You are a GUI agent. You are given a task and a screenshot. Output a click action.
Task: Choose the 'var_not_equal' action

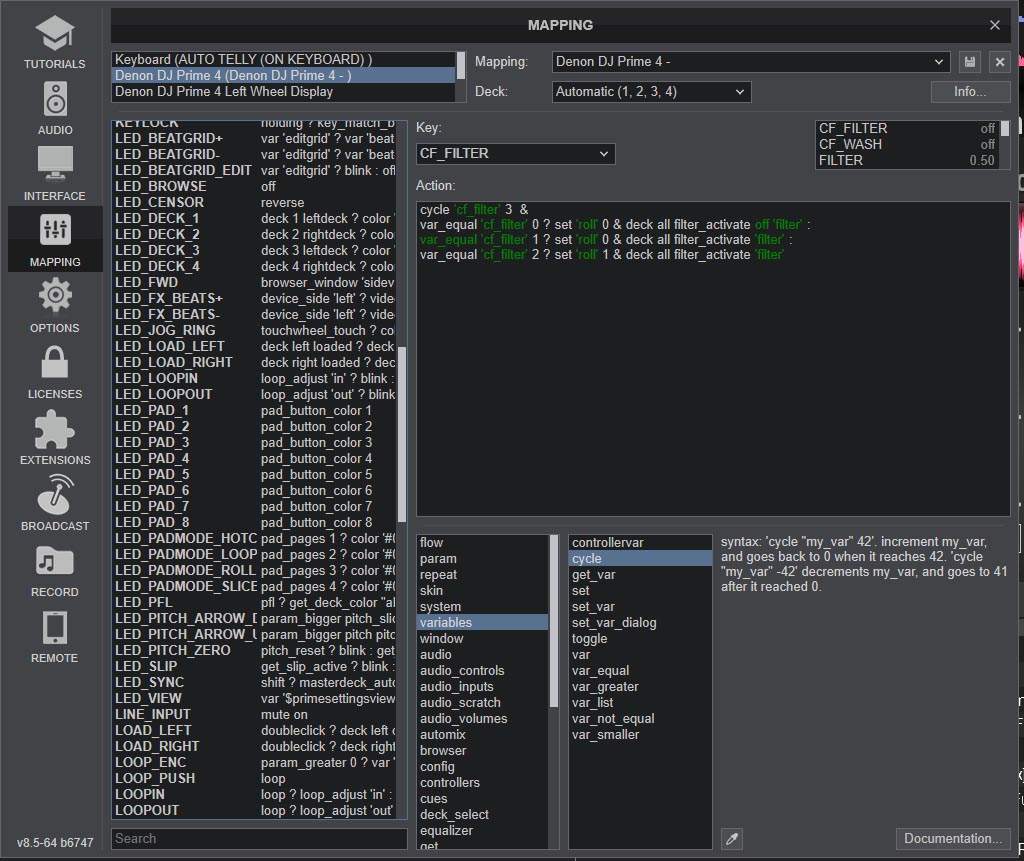pos(640,719)
